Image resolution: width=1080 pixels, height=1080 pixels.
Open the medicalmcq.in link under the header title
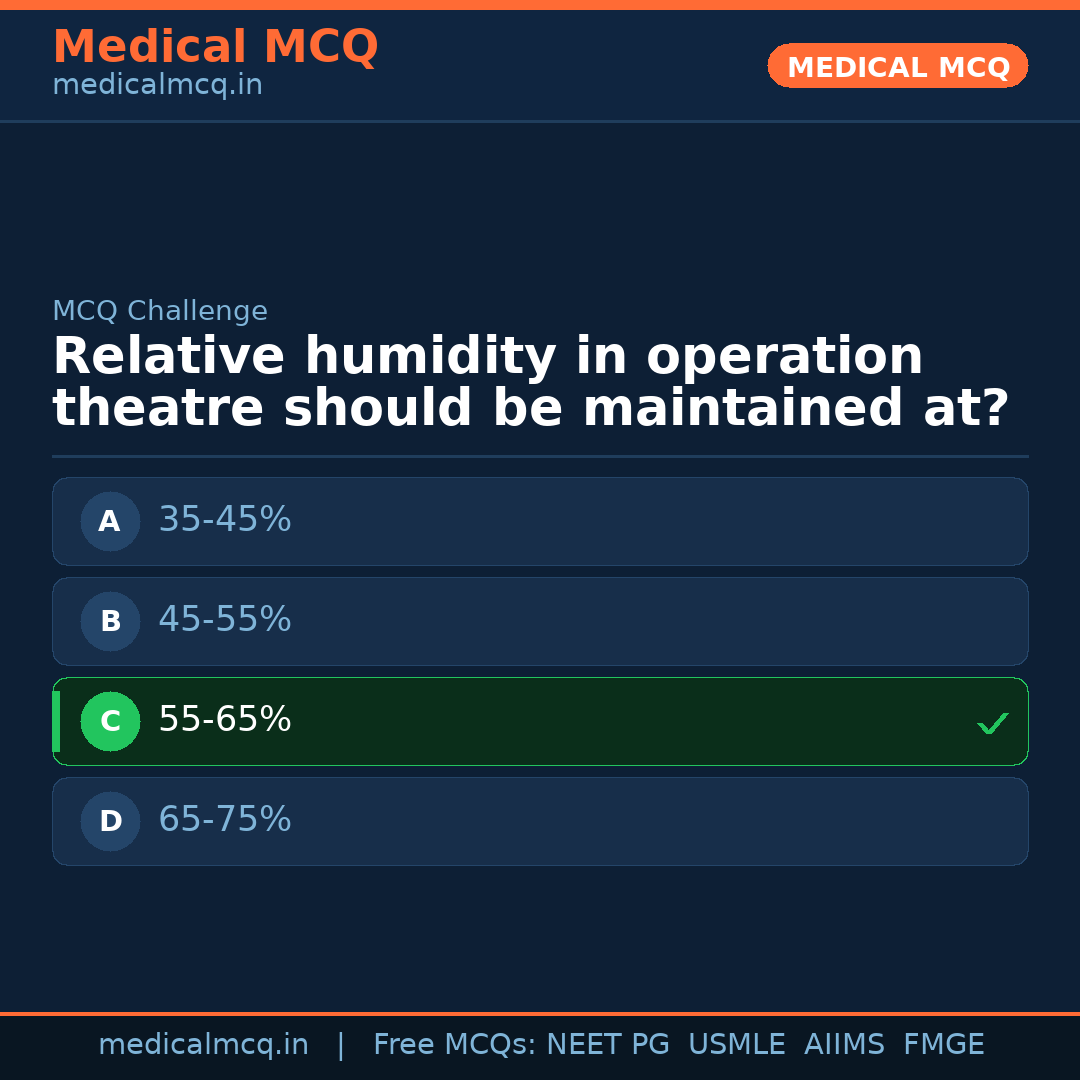pyautogui.click(x=157, y=86)
